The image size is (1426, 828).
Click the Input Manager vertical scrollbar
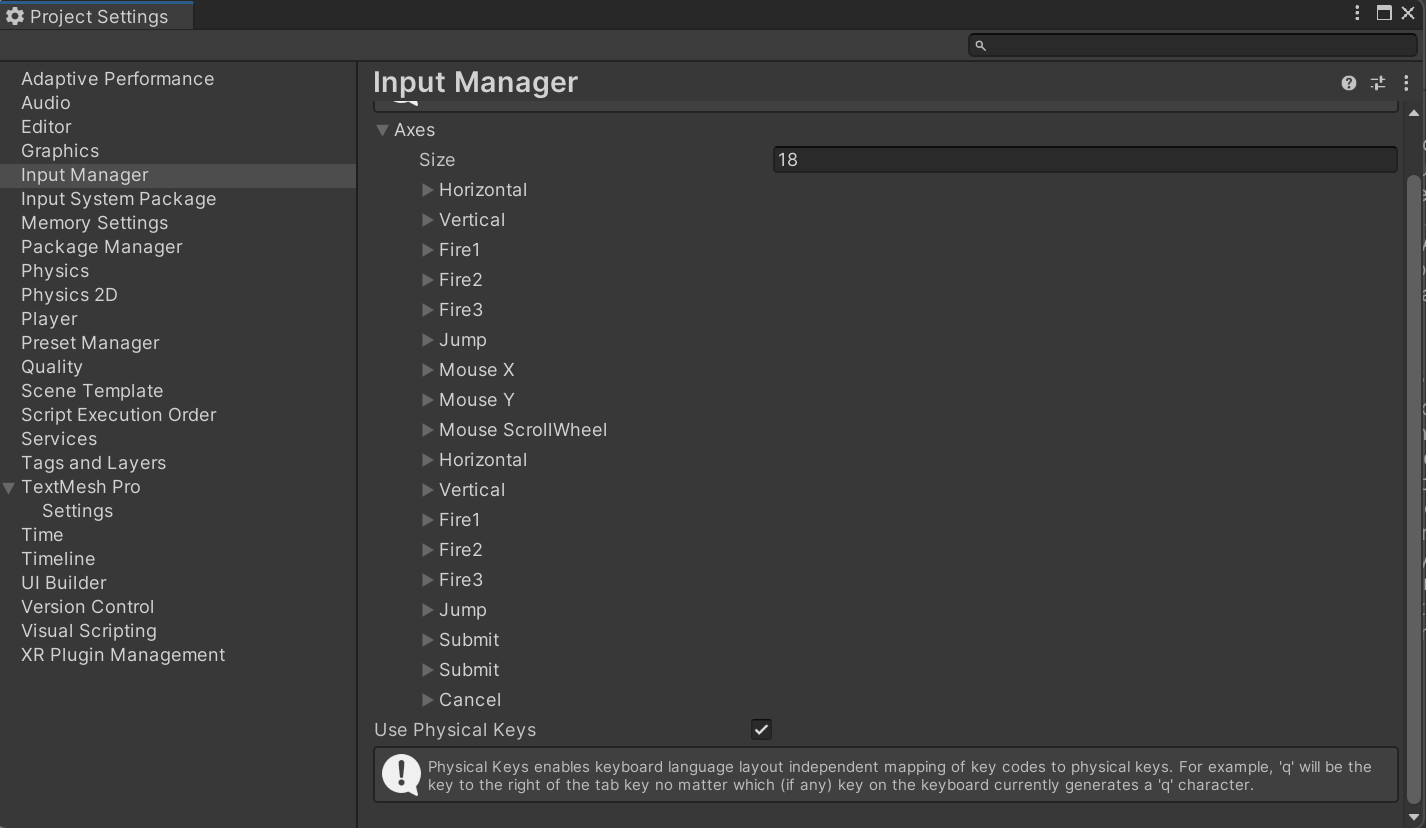(x=1413, y=490)
